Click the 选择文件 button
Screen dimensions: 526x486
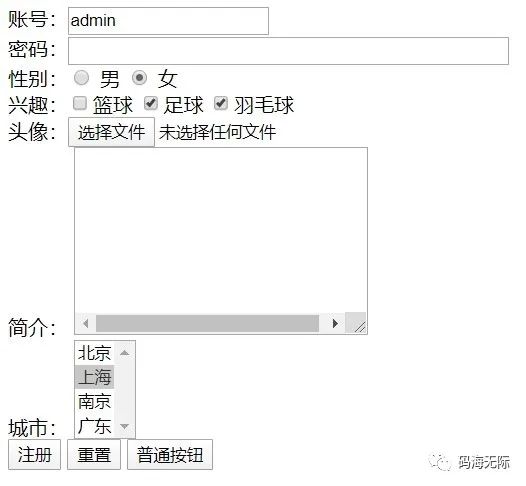pyautogui.click(x=111, y=132)
